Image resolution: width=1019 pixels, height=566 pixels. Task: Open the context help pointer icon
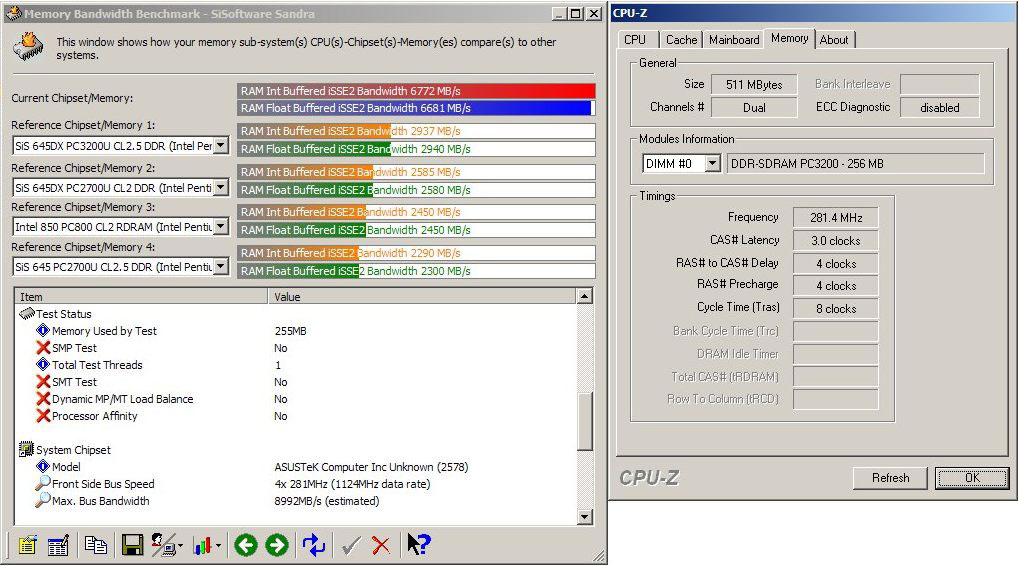419,545
